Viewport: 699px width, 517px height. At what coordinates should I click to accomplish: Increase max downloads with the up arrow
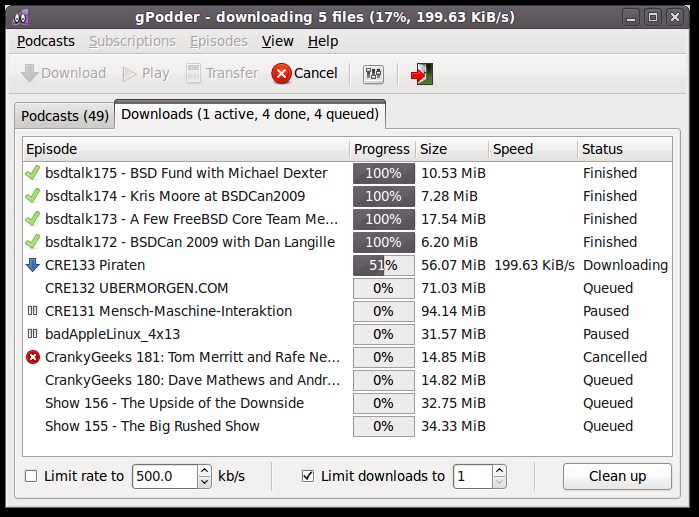[x=499, y=471]
